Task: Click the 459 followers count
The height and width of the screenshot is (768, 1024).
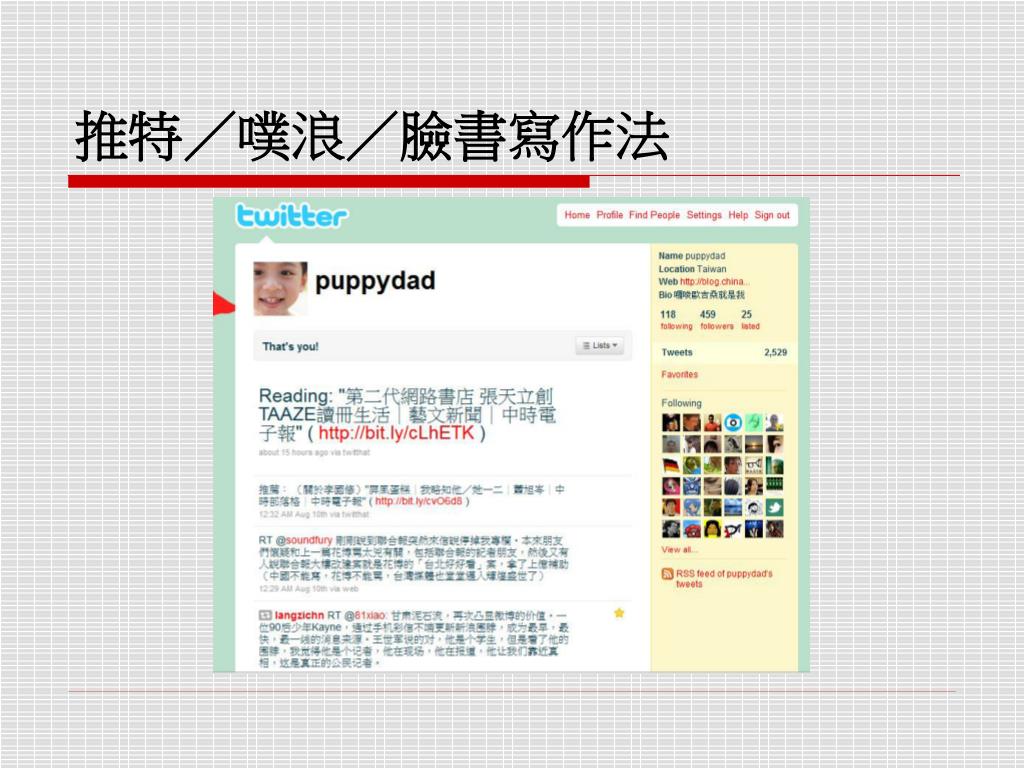Action: [716, 319]
